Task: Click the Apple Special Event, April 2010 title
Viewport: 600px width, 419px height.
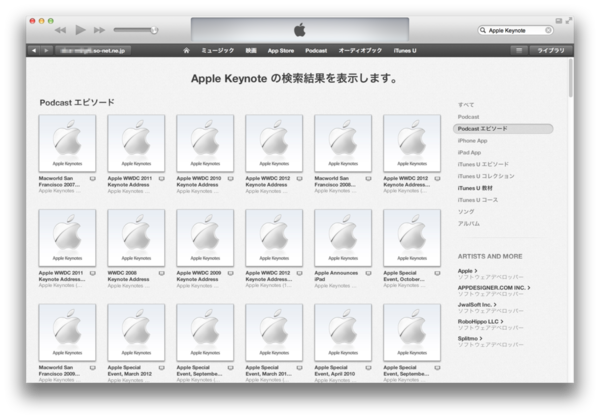Action: tap(335, 370)
